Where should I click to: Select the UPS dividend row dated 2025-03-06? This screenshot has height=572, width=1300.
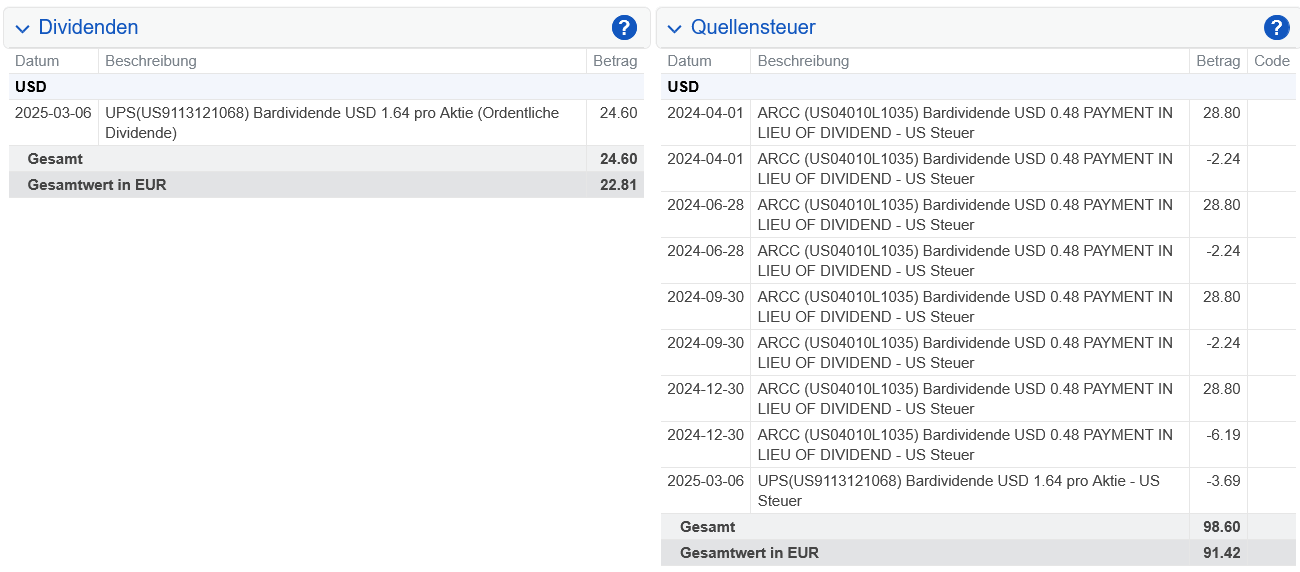[x=326, y=123]
